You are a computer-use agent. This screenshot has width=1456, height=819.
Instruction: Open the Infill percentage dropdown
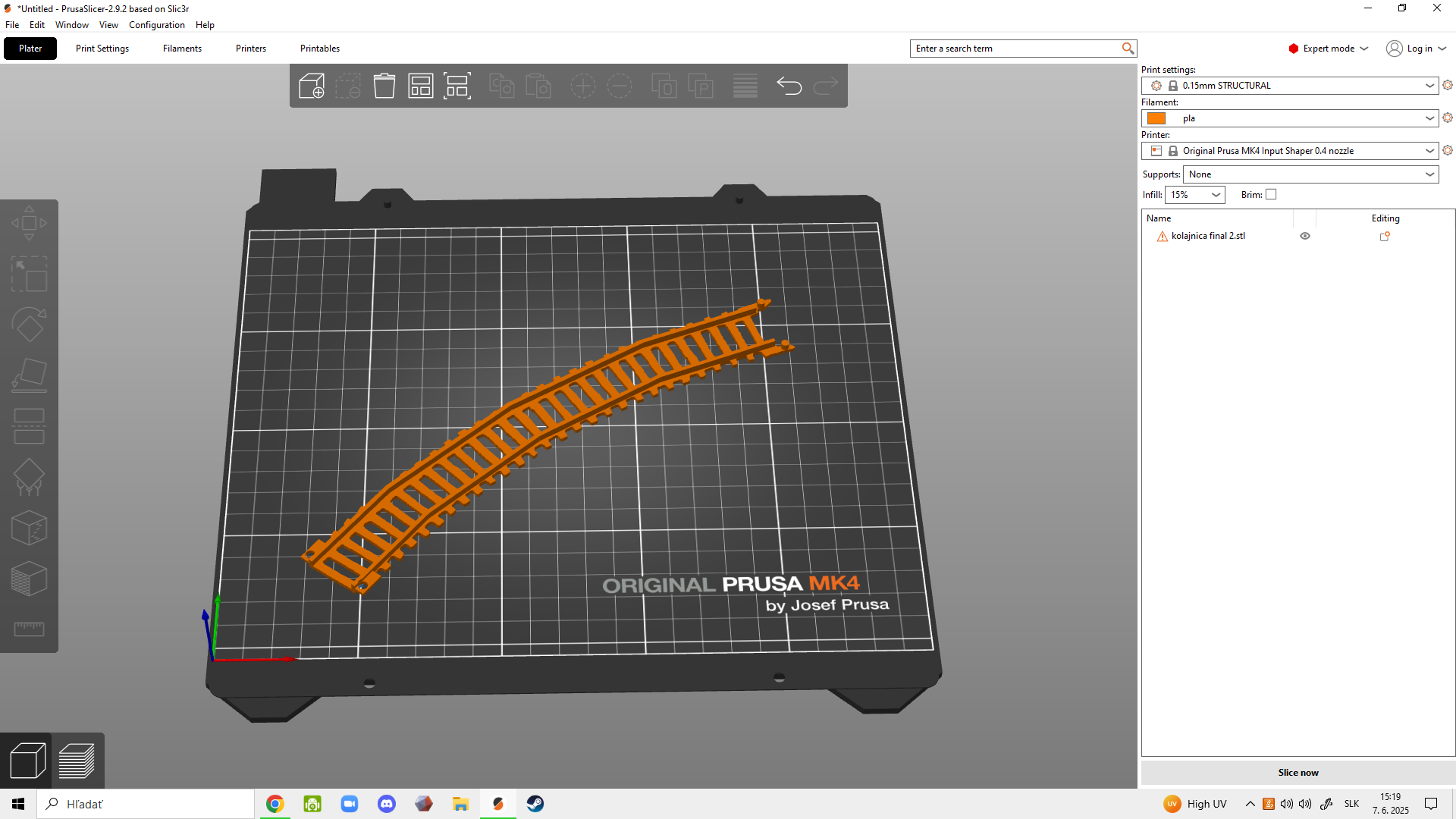click(x=1195, y=195)
